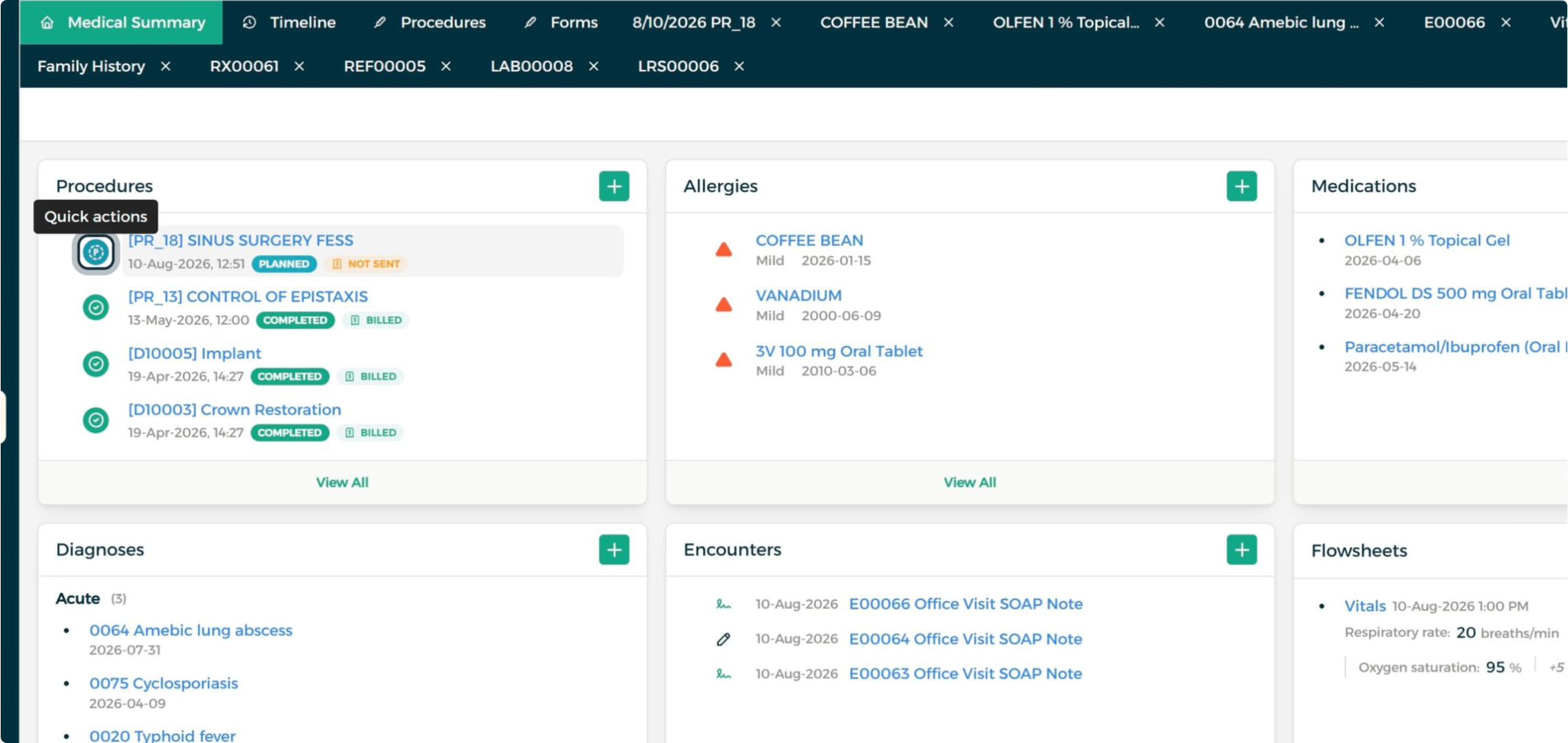Click completed check icon for Crown Restoration
This screenshot has height=743, width=1568.
[96, 420]
